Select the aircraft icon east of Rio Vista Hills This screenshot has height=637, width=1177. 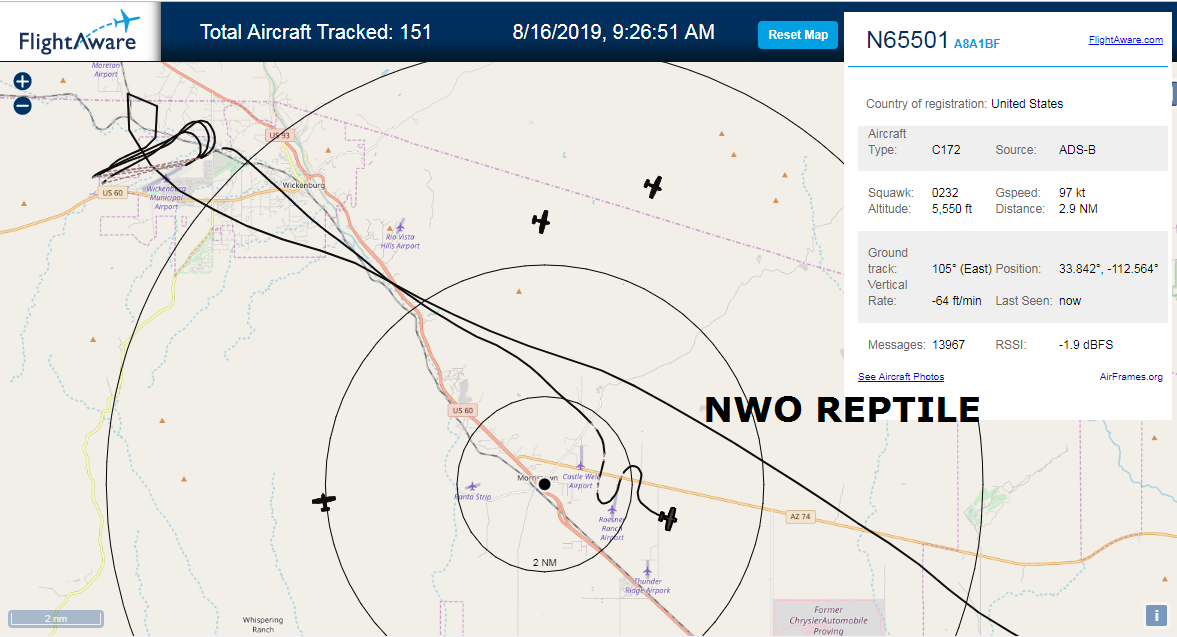540,221
